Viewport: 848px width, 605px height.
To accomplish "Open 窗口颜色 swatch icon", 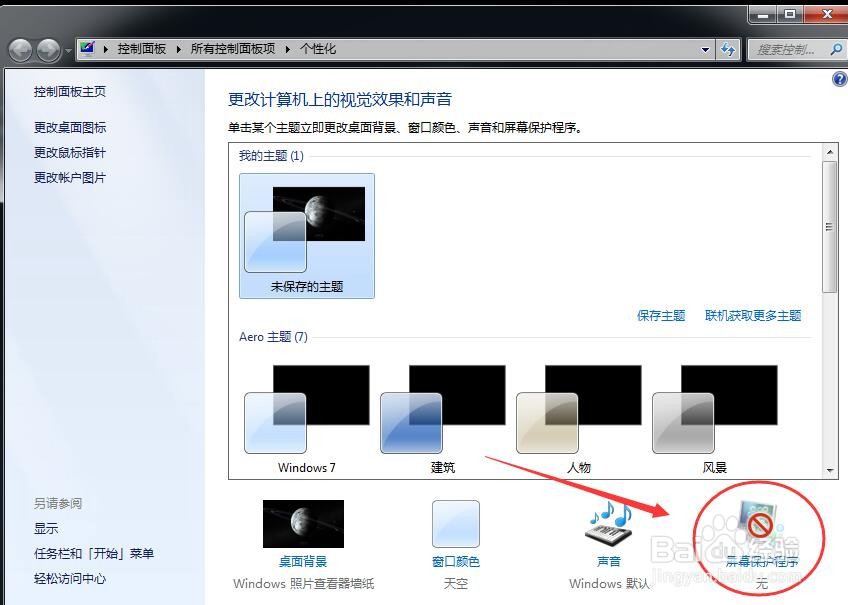I will click(456, 523).
